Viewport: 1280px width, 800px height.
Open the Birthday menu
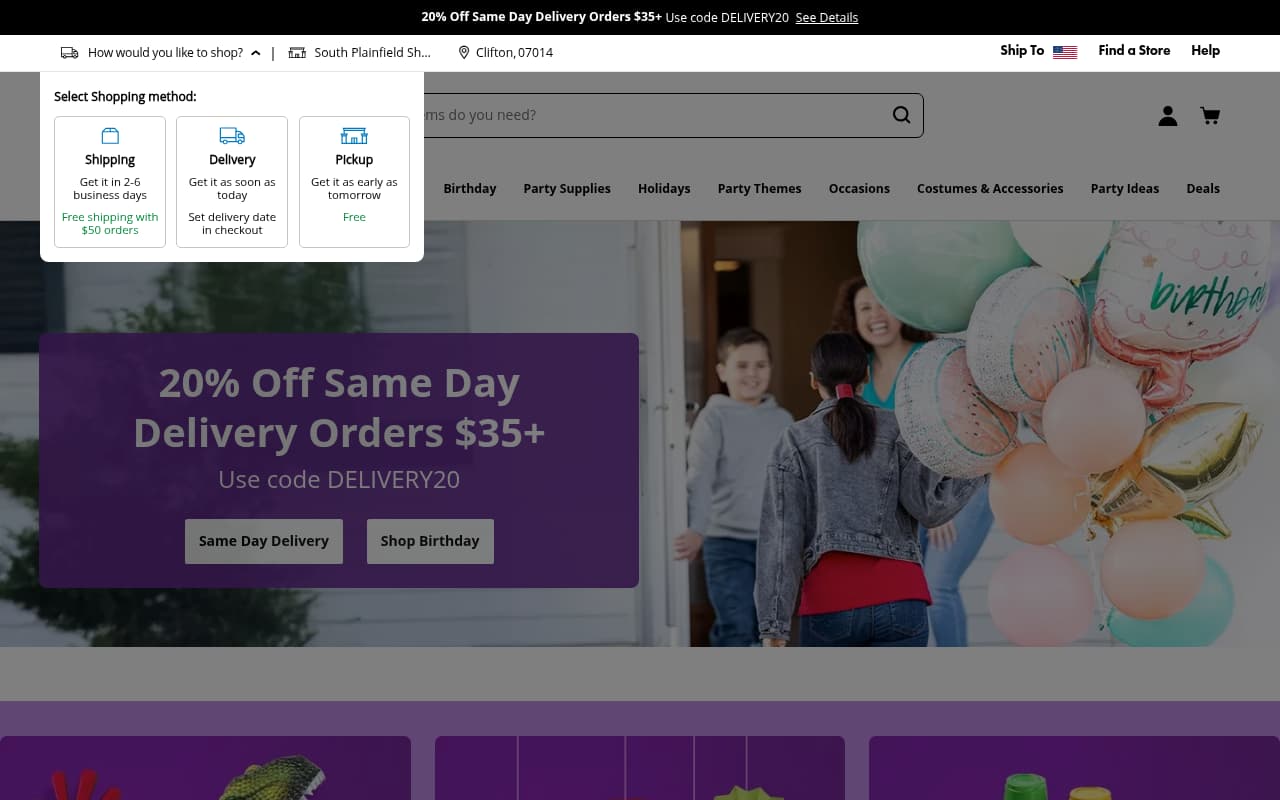coord(470,188)
